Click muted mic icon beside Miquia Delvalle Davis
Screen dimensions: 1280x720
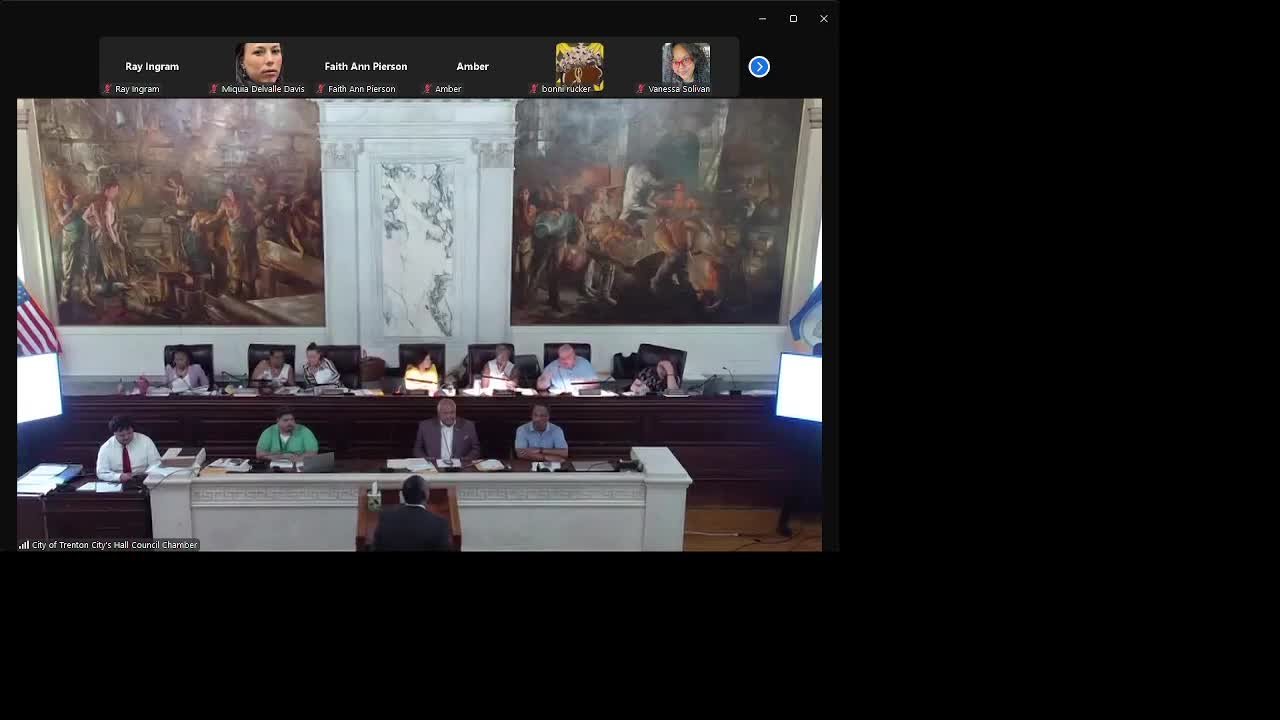(x=214, y=89)
